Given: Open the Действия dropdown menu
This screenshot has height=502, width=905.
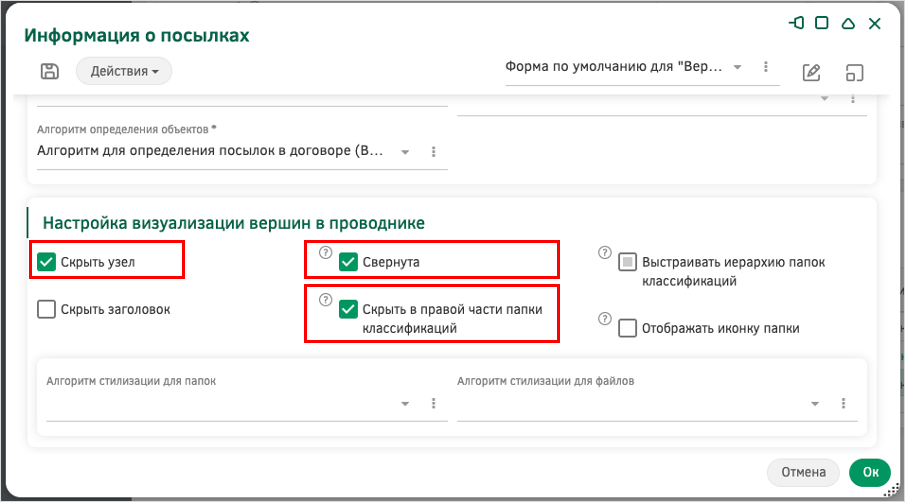Looking at the screenshot, I should [x=124, y=71].
